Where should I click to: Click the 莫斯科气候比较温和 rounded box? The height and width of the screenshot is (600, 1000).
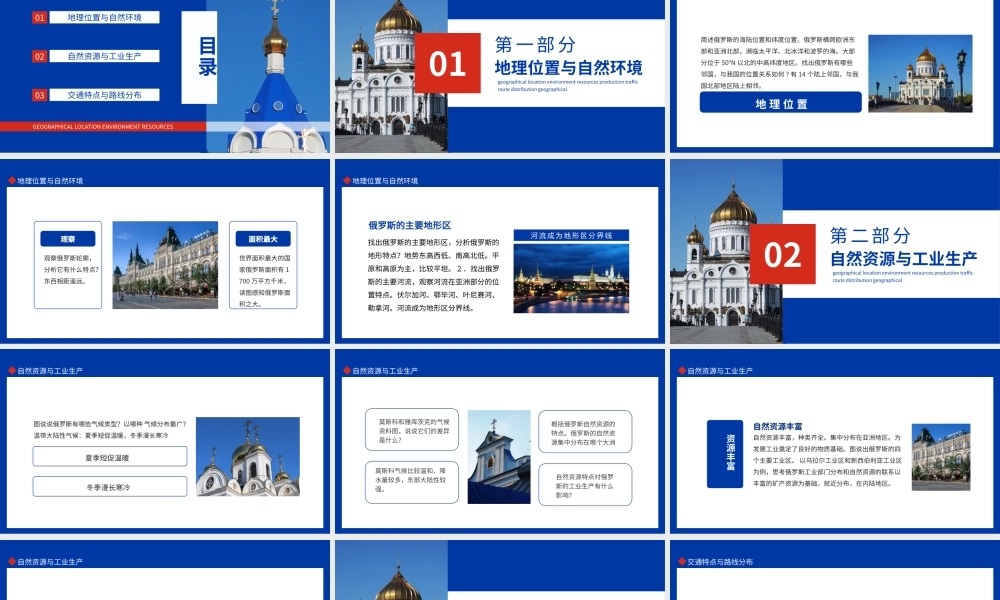pyautogui.click(x=412, y=482)
